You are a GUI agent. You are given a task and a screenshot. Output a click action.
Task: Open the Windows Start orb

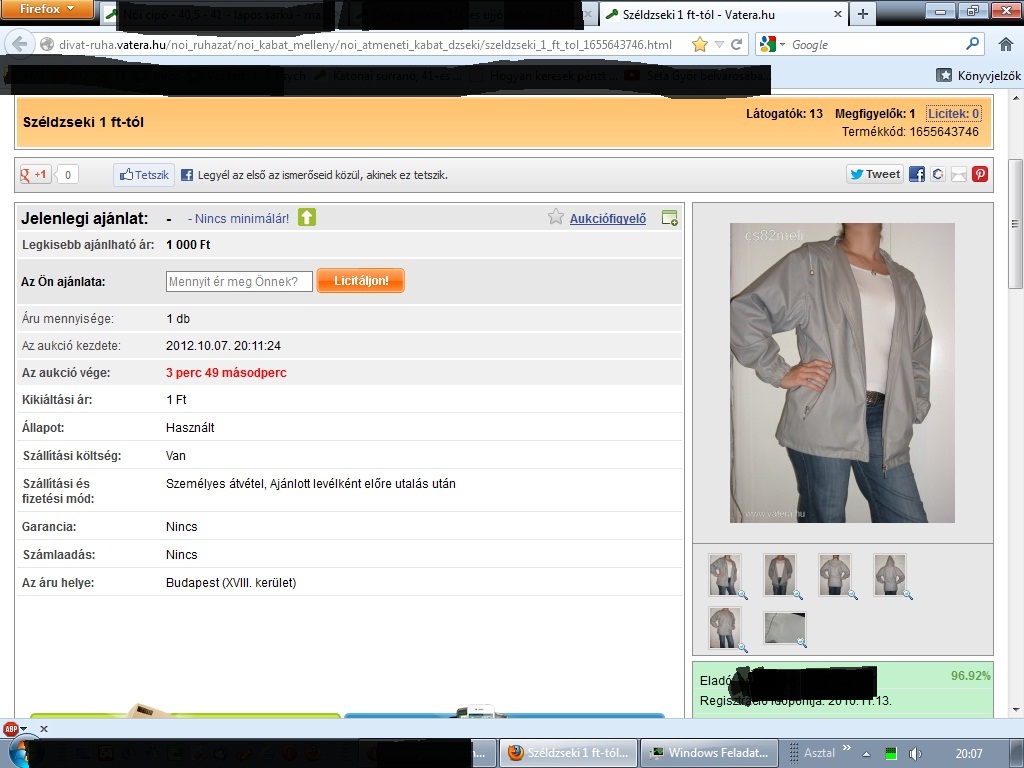(x=25, y=752)
